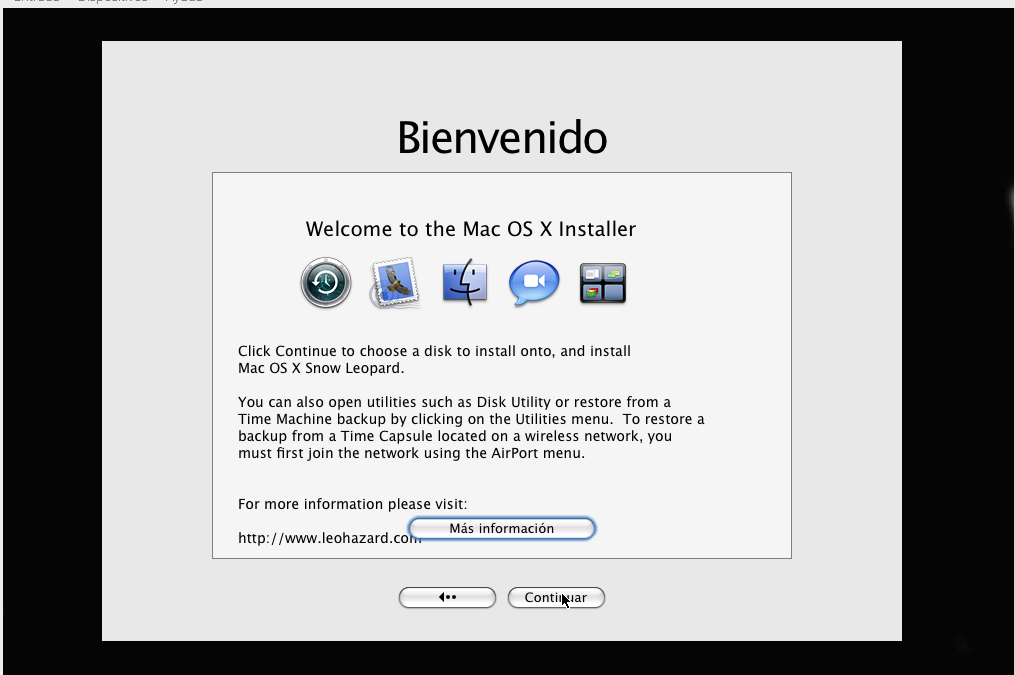Viewport: 1015px width, 675px height.
Task: Click the http://www.leohazard.com address text
Action: click(x=329, y=538)
